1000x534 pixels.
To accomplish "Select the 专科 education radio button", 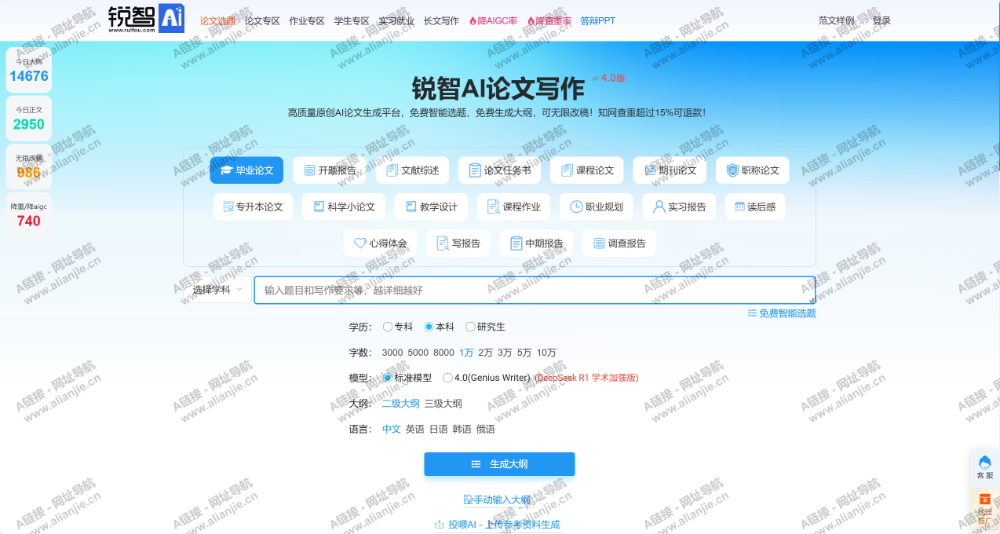I will pos(387,327).
